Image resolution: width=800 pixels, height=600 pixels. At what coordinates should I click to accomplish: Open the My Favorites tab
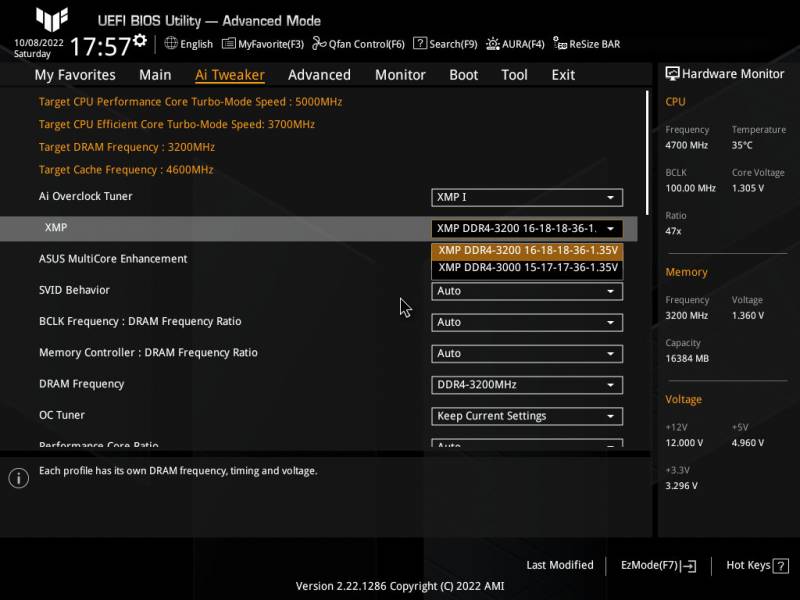pyautogui.click(x=75, y=75)
